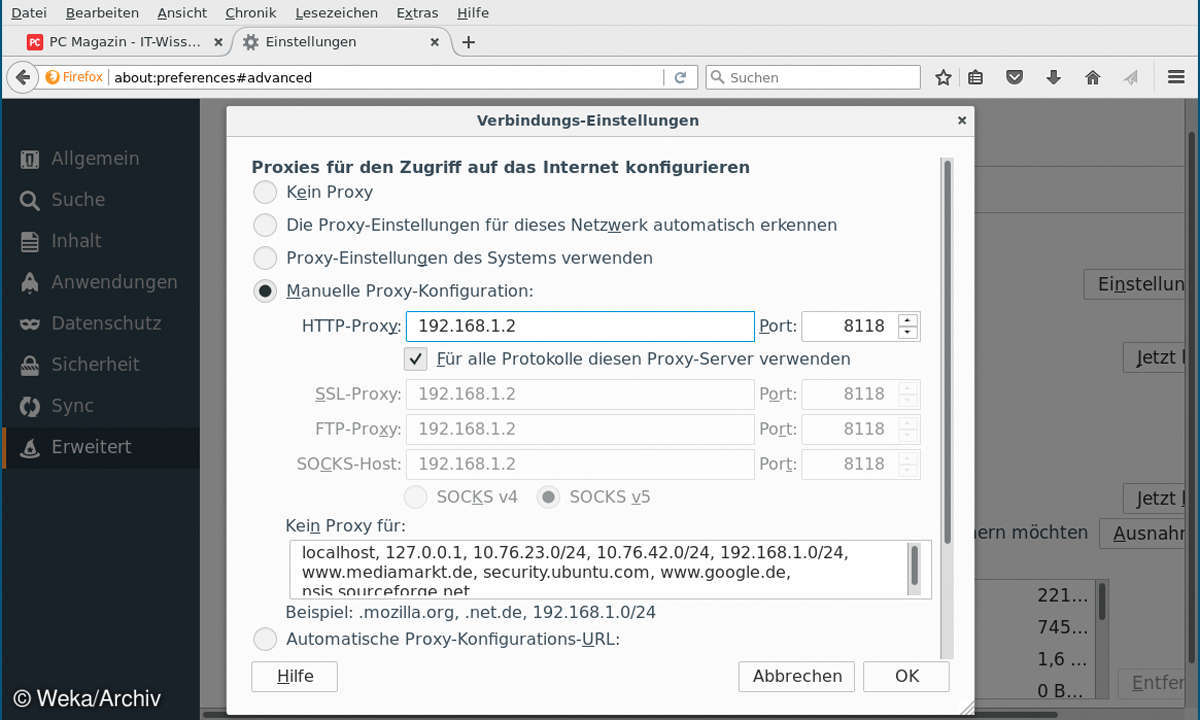Select Manuelle Proxy-Konfiguration radio button
1200x720 pixels.
point(265,291)
